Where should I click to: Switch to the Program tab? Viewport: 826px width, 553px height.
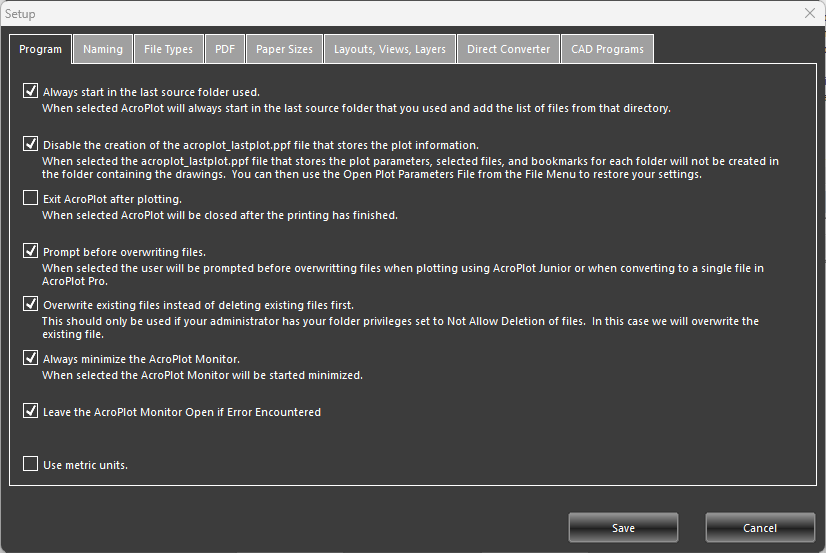tap(41, 49)
